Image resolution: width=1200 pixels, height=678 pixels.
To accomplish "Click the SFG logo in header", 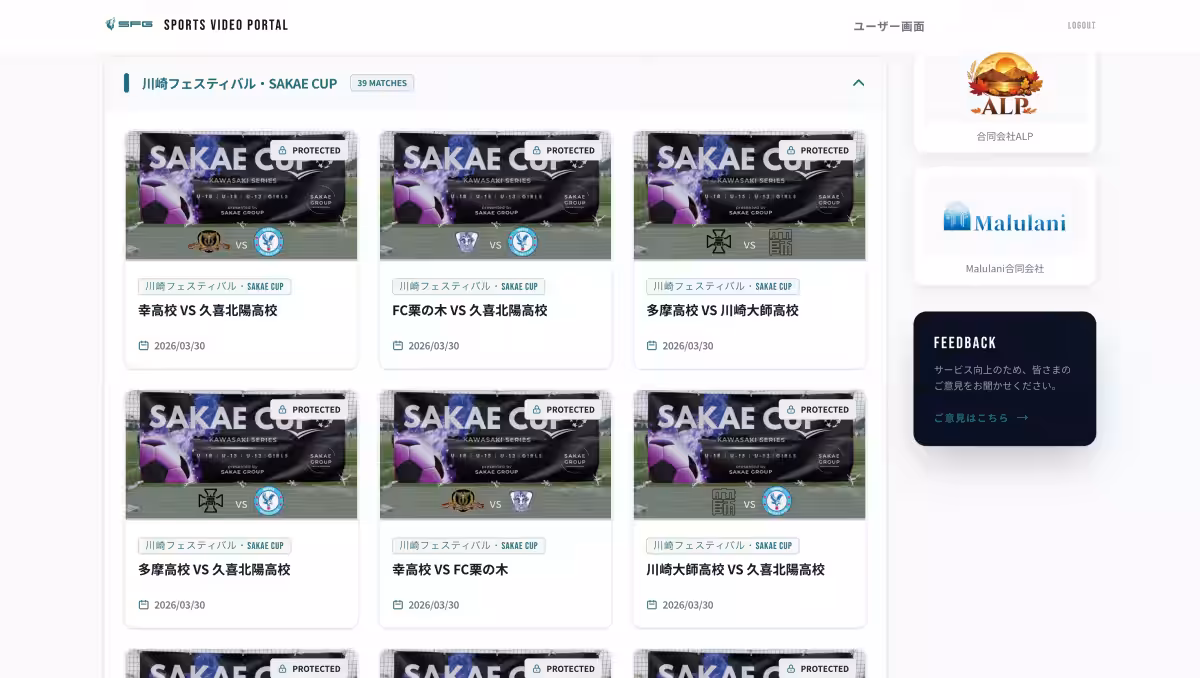I will [129, 25].
